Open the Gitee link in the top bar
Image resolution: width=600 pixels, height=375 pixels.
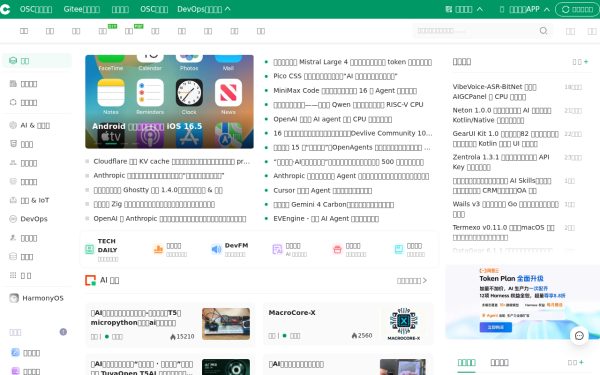(82, 9)
